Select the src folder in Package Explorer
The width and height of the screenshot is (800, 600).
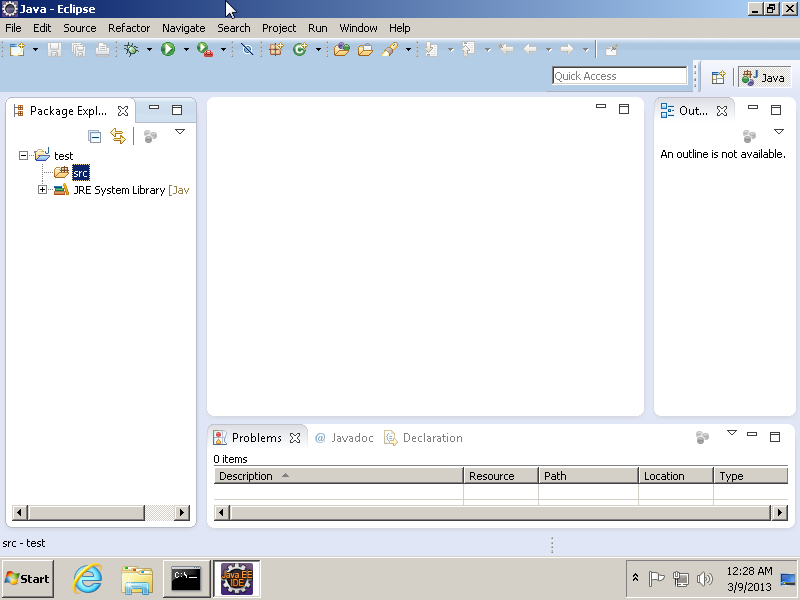81,173
